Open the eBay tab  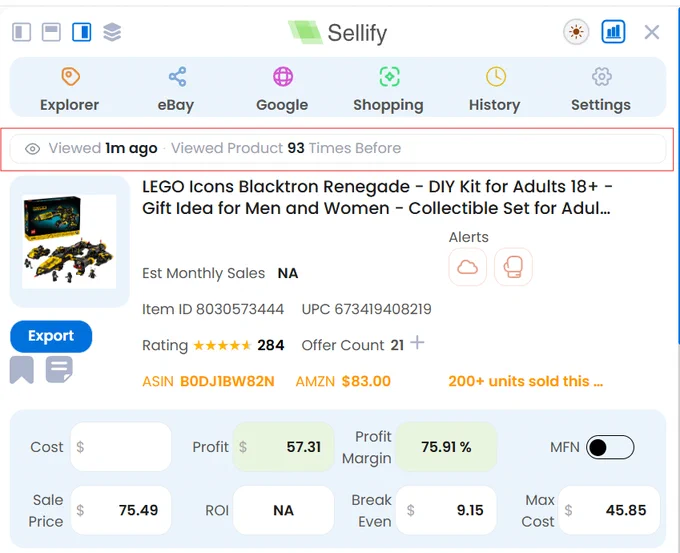[176, 90]
